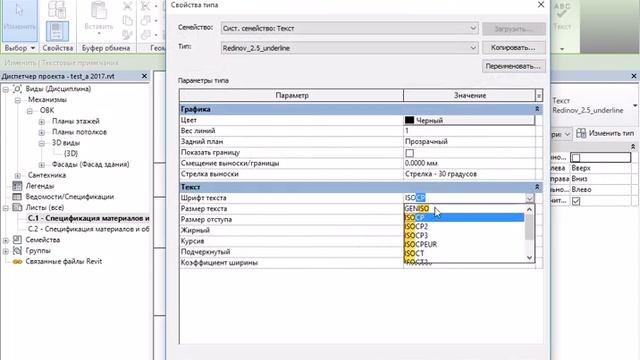The height and width of the screenshot is (360, 640).
Task: Select highlighted ISOCP font
Action: 464,218
